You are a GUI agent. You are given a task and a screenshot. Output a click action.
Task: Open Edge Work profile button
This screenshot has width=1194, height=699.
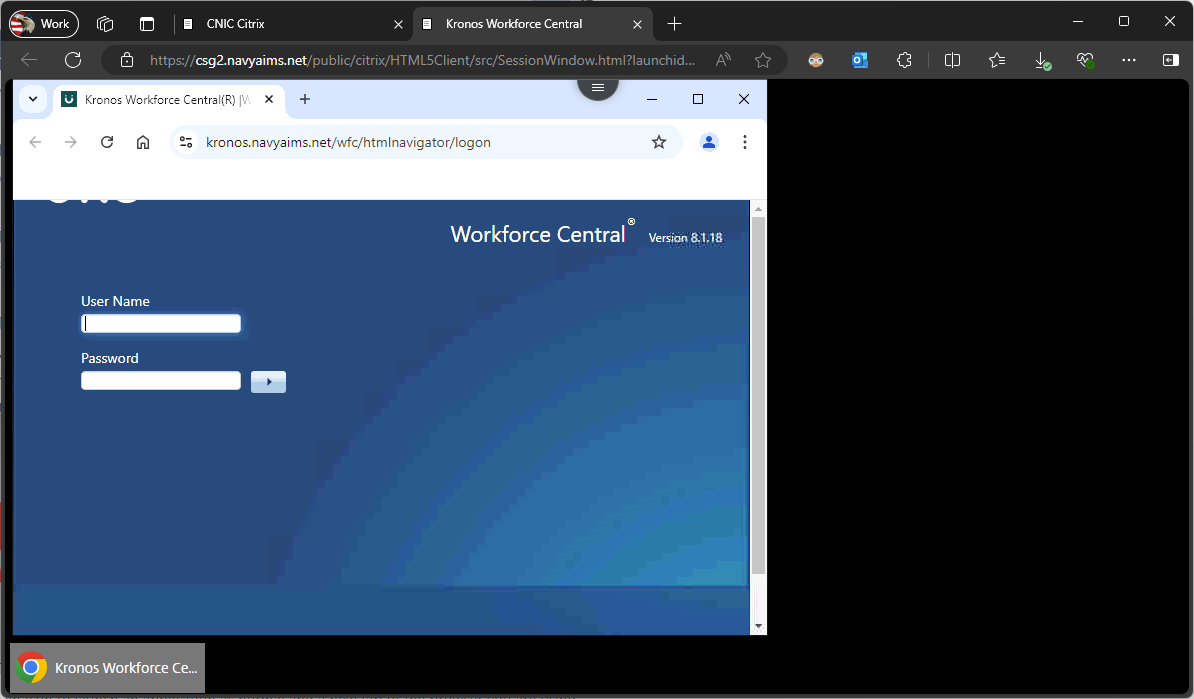pos(44,23)
